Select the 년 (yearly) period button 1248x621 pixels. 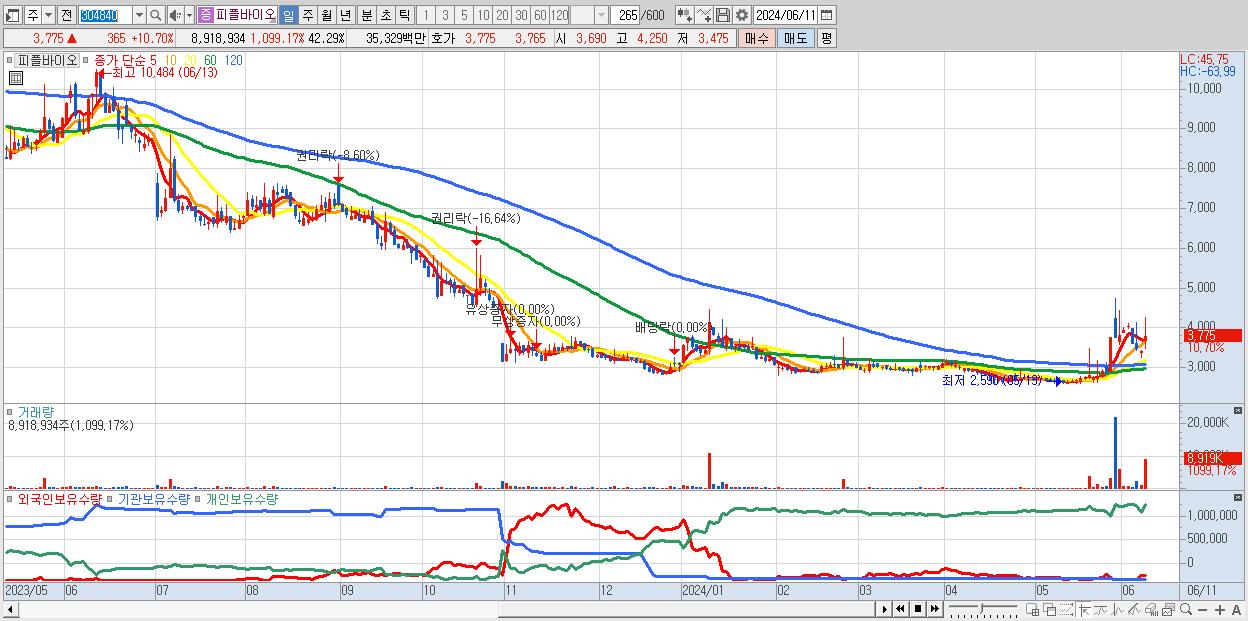345,15
